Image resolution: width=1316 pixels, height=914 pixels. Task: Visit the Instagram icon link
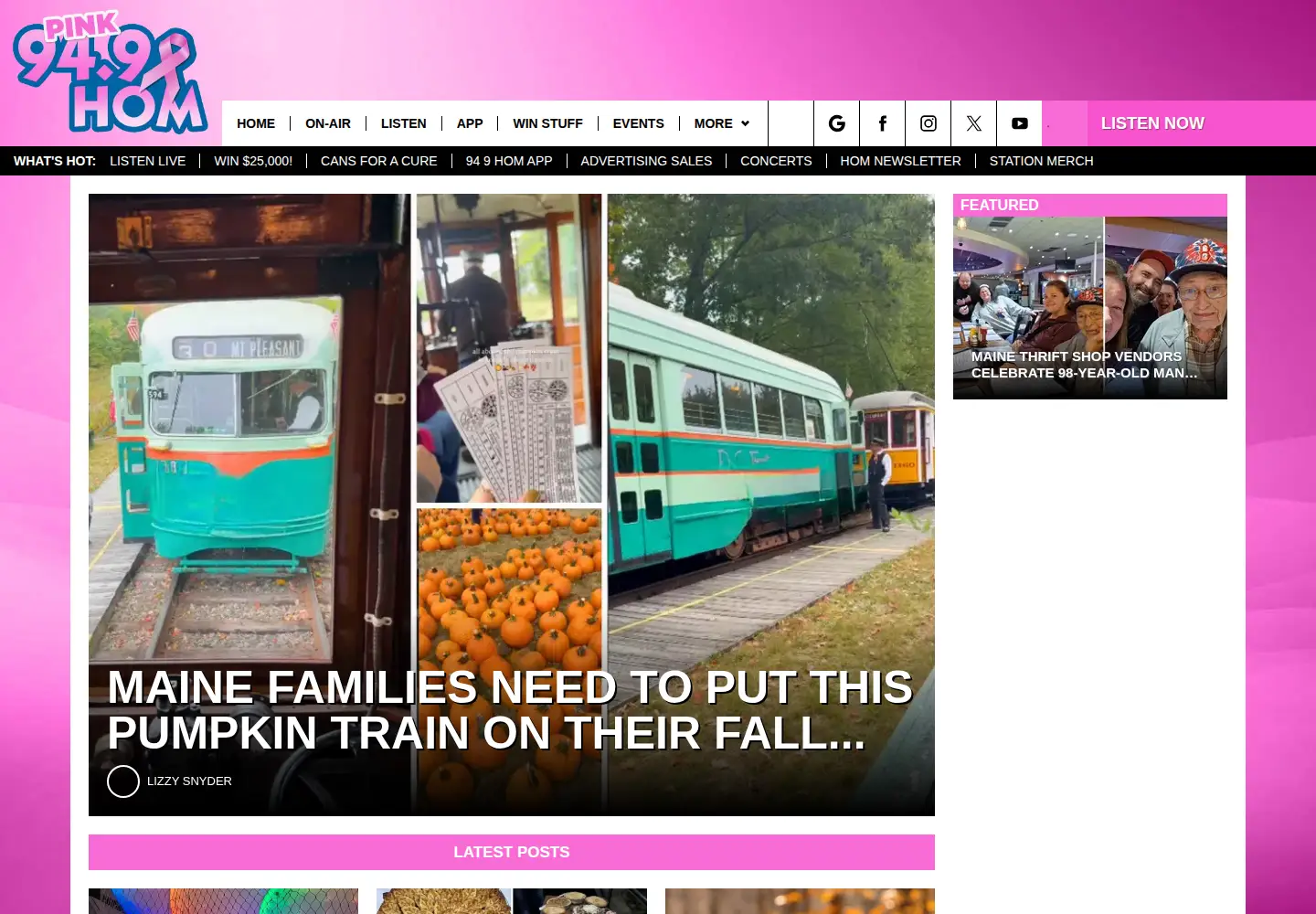tap(928, 123)
